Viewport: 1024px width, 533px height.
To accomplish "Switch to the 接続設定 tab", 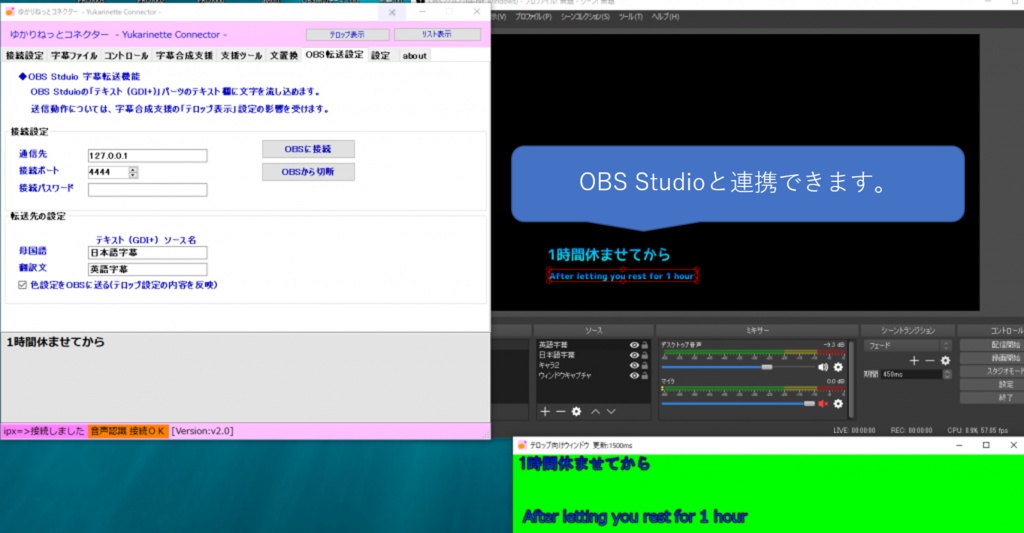I will click(x=24, y=56).
